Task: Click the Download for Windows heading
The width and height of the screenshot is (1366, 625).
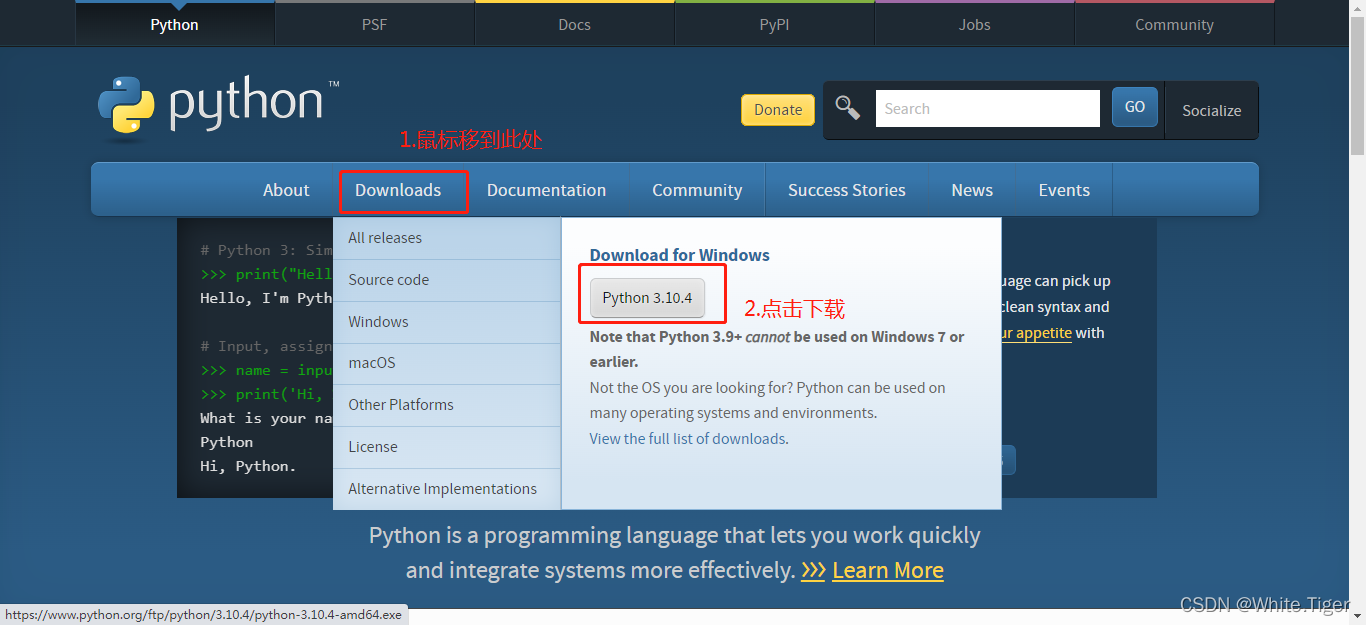Action: tap(680, 255)
